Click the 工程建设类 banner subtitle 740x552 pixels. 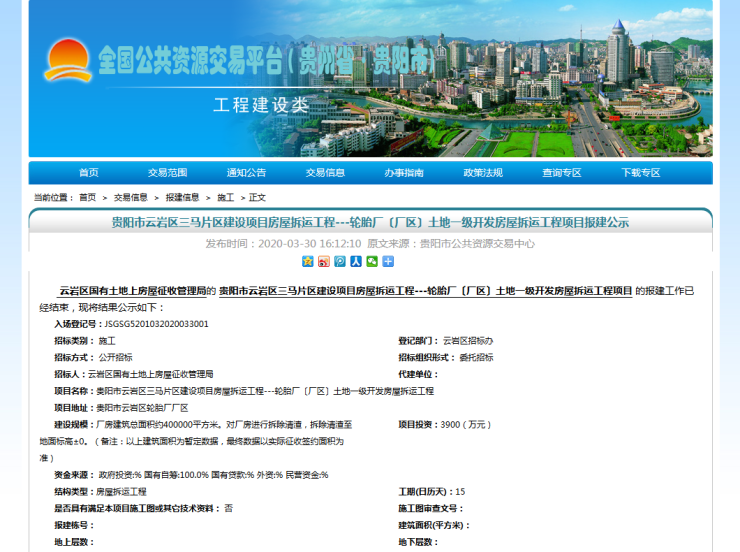coord(261,105)
